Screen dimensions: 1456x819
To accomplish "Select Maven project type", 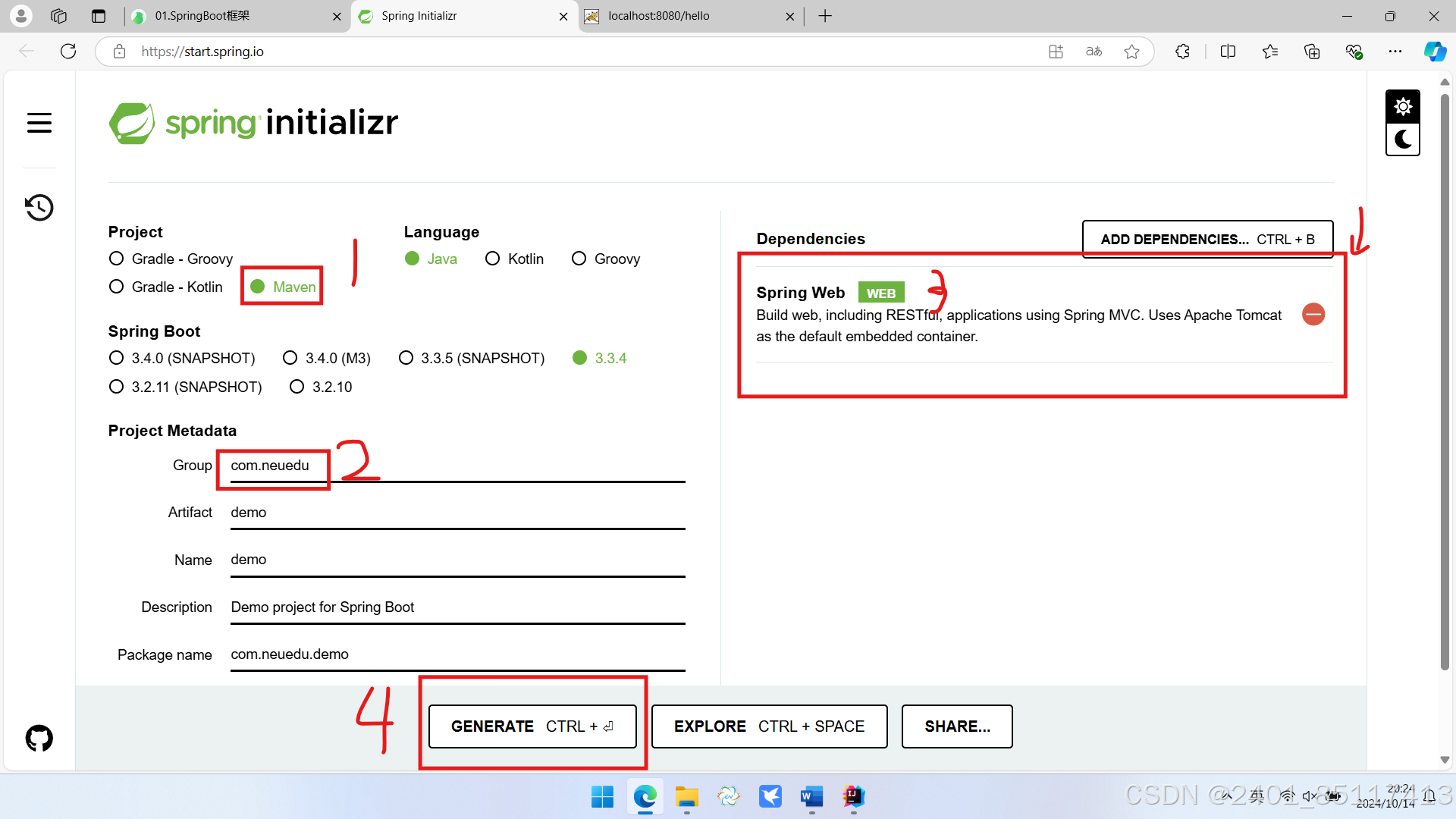I will pyautogui.click(x=283, y=287).
